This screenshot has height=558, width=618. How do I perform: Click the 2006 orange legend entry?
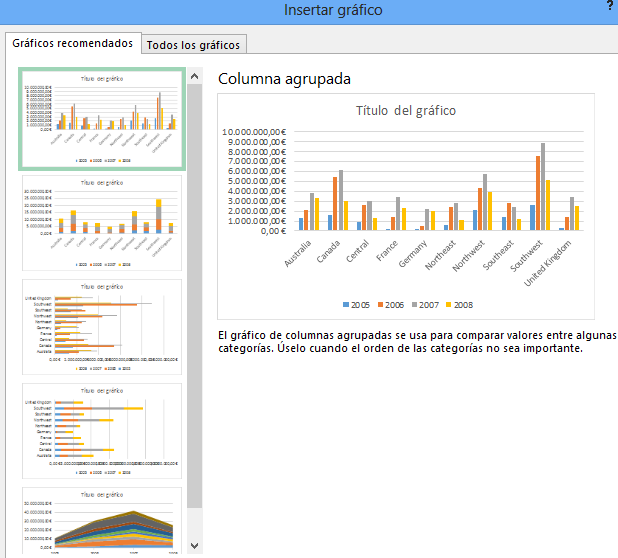coord(393,305)
